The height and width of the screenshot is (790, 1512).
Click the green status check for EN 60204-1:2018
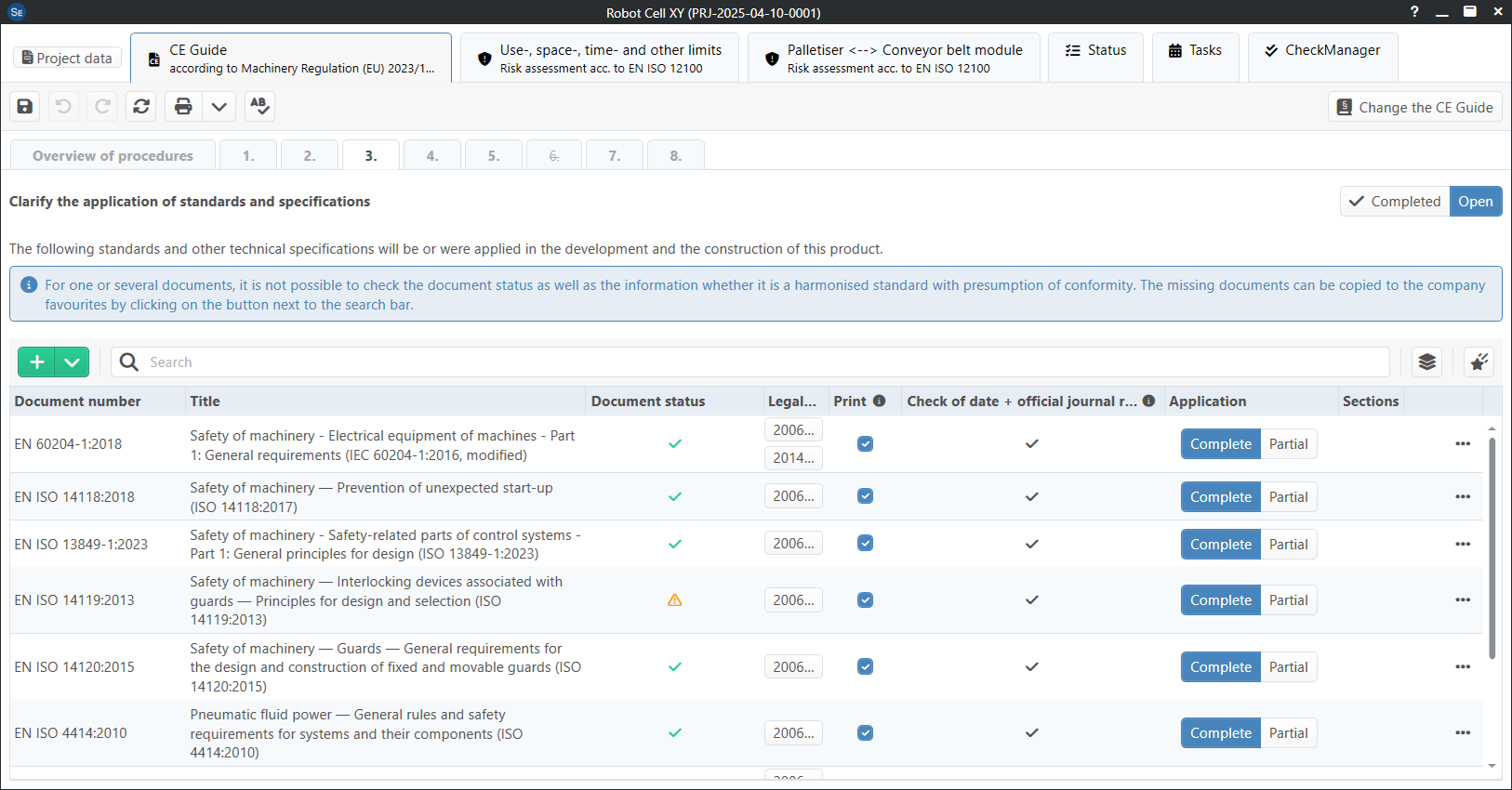(x=675, y=444)
